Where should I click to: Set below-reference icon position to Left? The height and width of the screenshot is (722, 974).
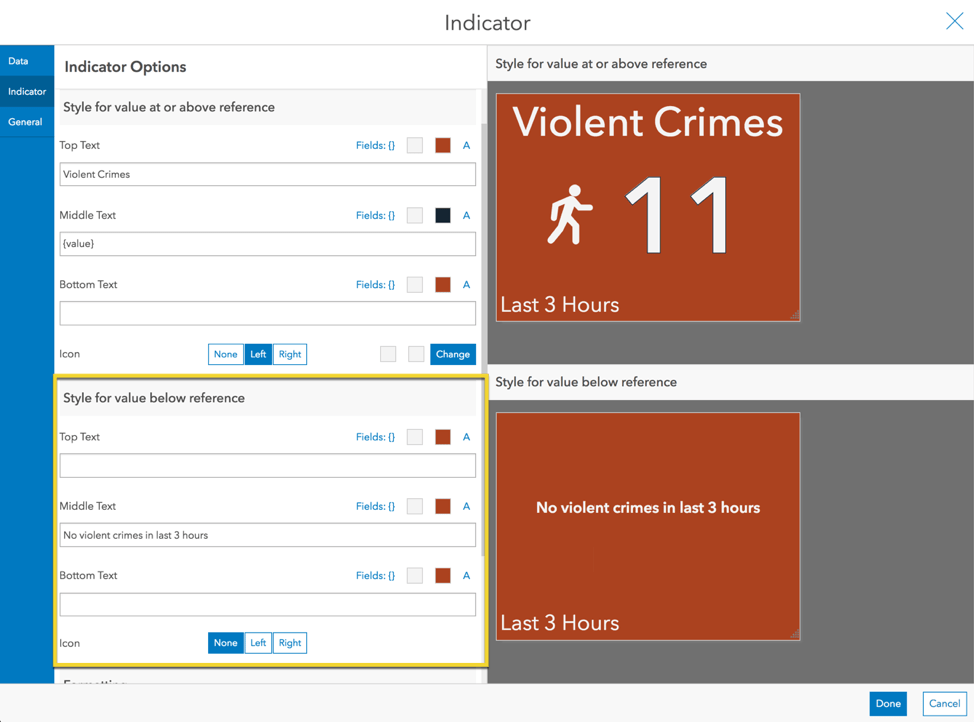(x=258, y=643)
